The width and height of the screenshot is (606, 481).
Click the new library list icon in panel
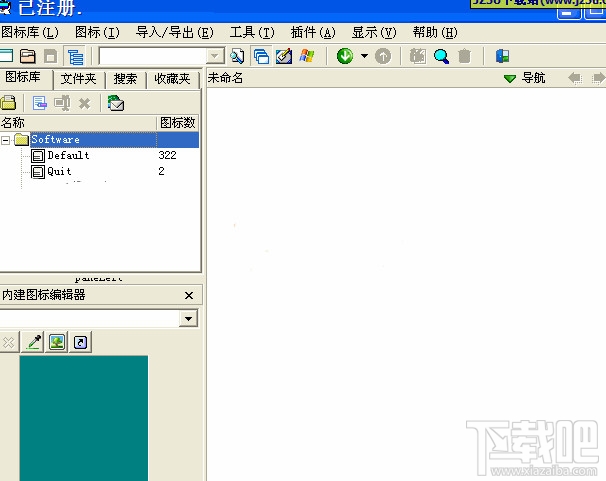(39, 103)
